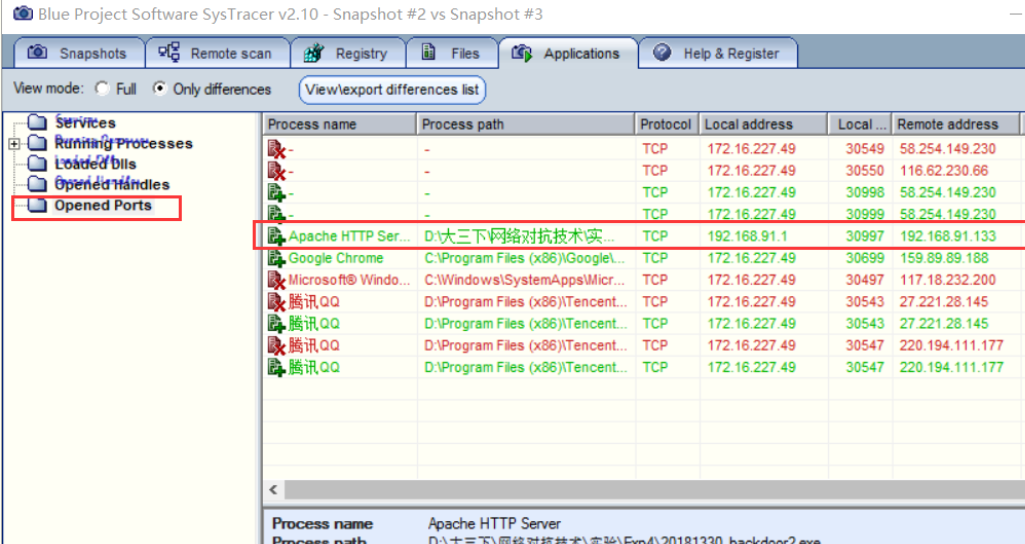The height and width of the screenshot is (544, 1025).
Task: Sort by Process path column header
Action: point(526,124)
